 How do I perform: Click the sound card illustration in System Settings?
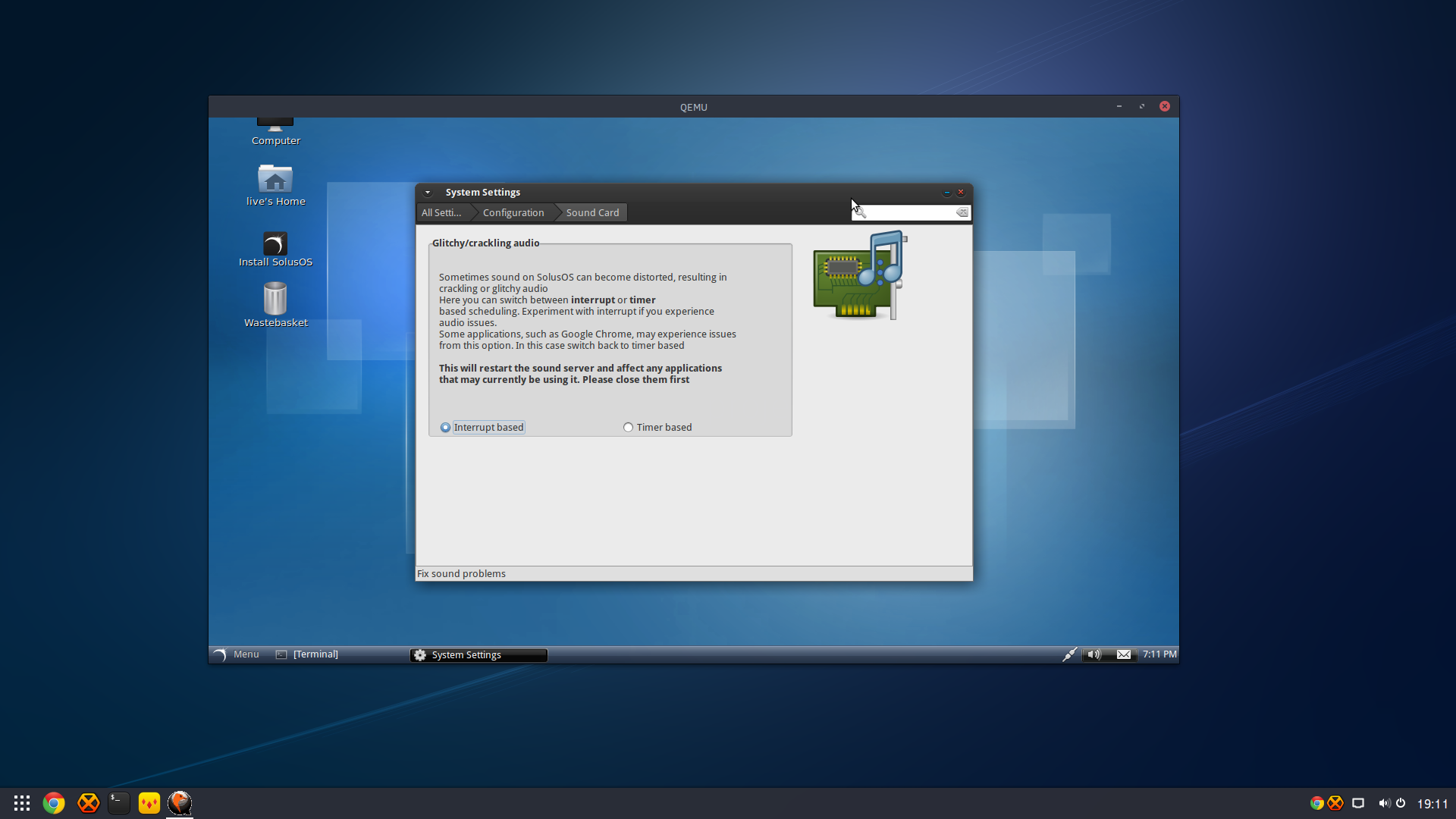coord(860,275)
